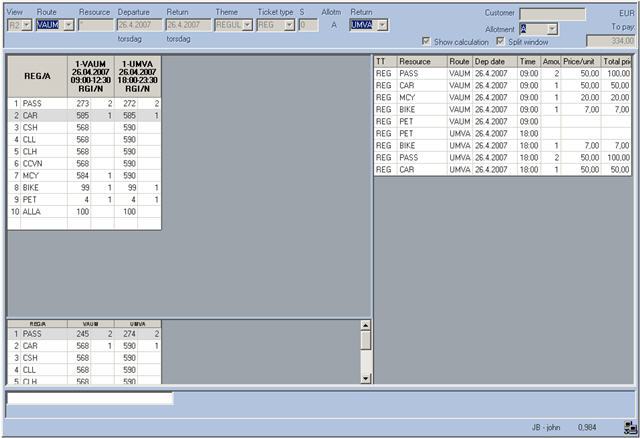
Task: Open the Ticket type dropdown showing REG
Action: coord(289,25)
